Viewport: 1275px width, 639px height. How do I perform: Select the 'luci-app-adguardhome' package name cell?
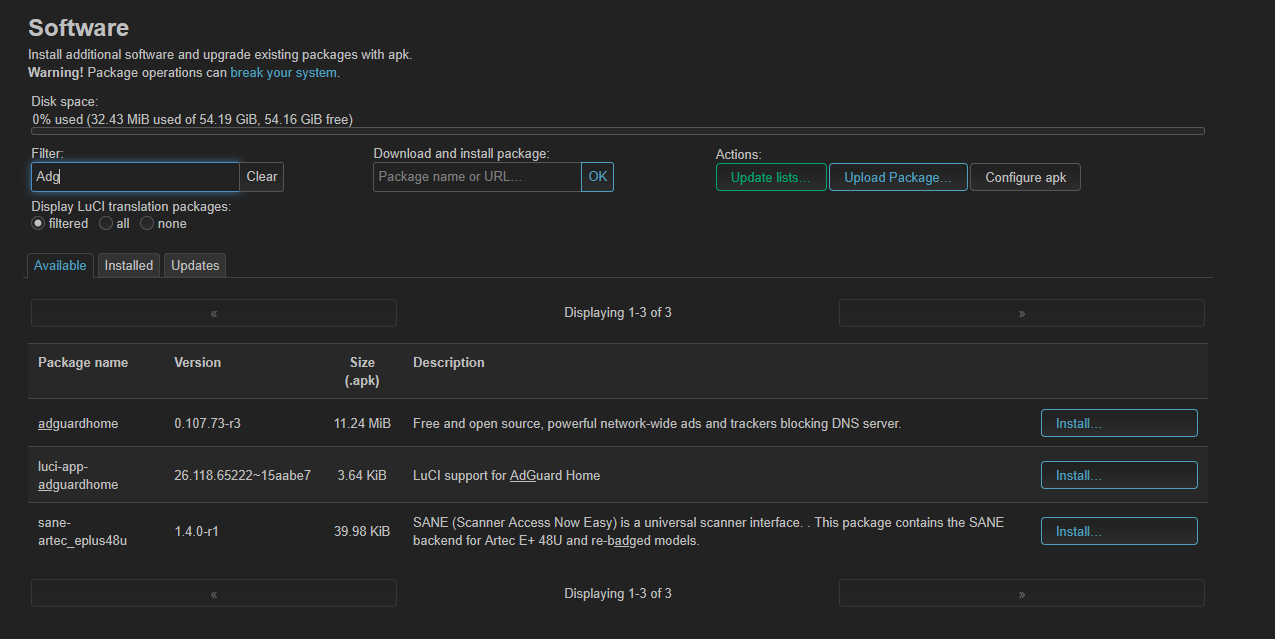coord(78,475)
